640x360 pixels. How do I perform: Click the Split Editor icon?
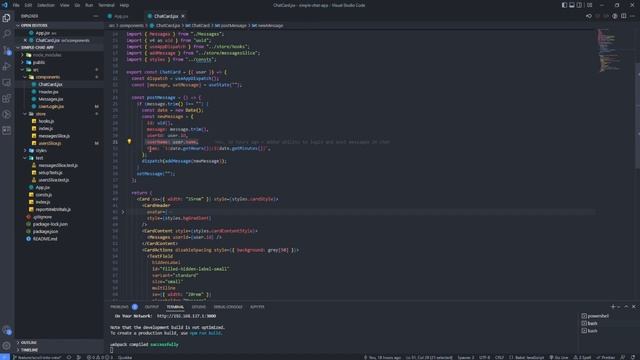pos(624,16)
